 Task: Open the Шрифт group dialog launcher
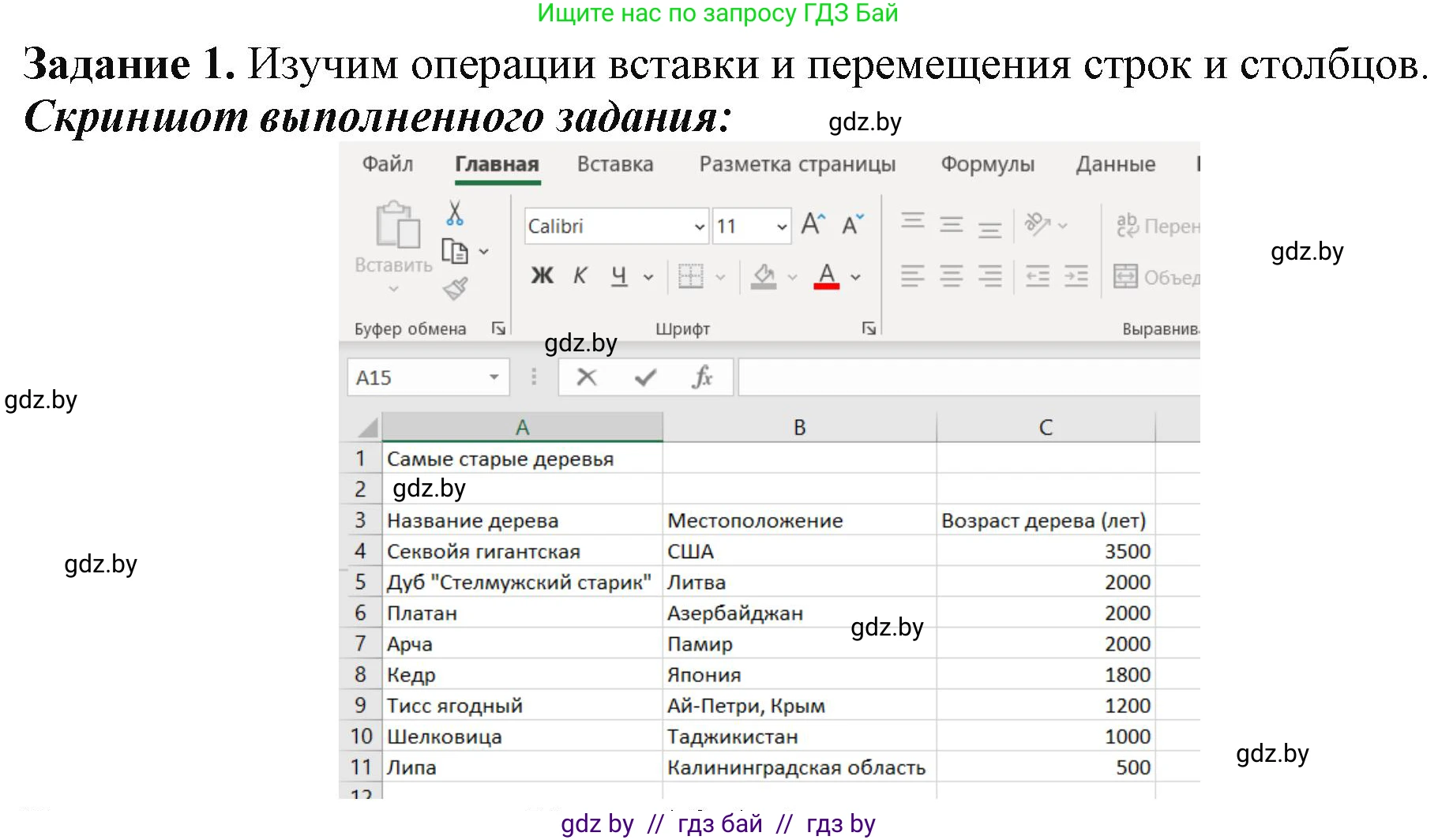pos(869,328)
